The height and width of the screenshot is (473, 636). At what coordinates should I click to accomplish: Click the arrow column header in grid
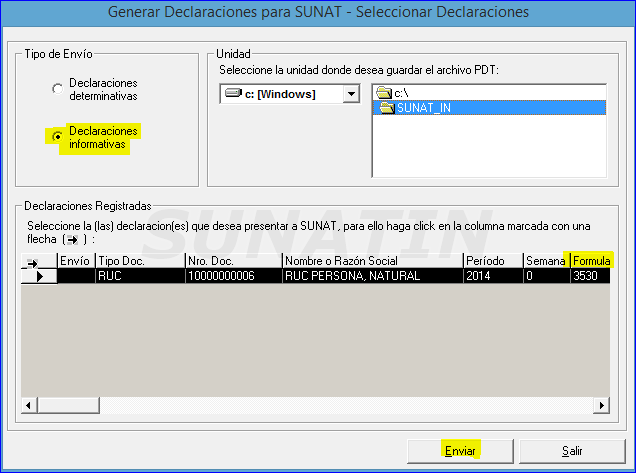point(39,261)
